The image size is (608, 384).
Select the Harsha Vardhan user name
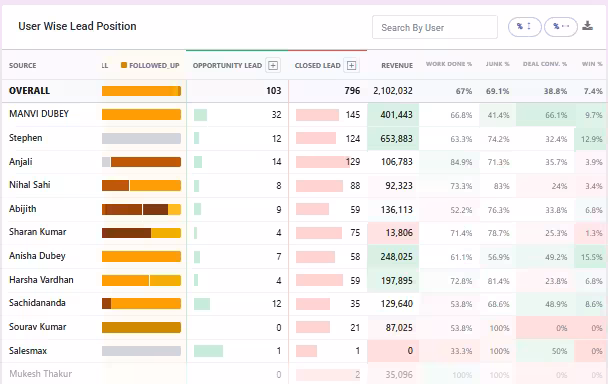tap(41, 280)
